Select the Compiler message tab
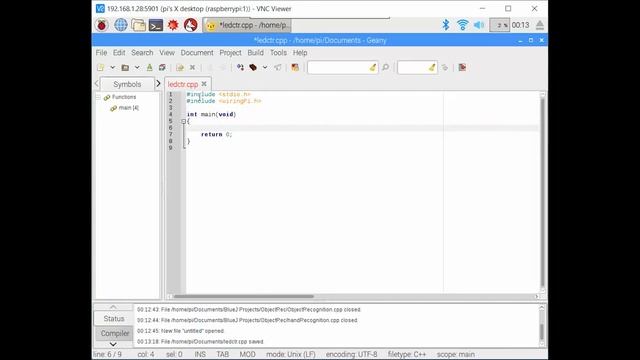 point(115,333)
